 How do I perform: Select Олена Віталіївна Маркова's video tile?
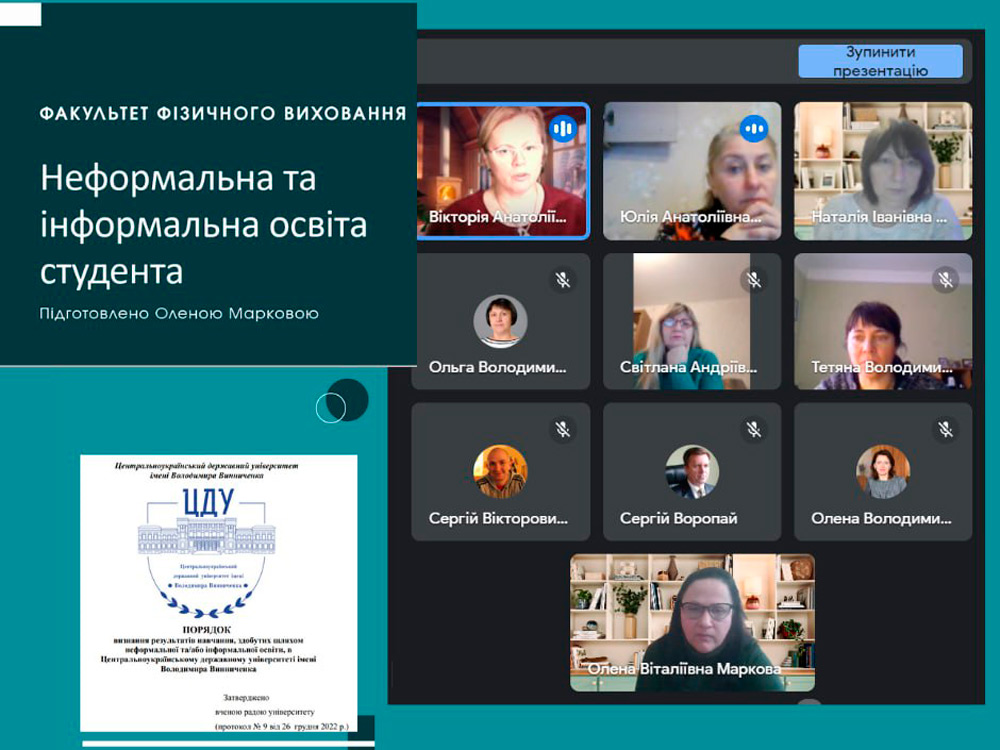(x=692, y=620)
